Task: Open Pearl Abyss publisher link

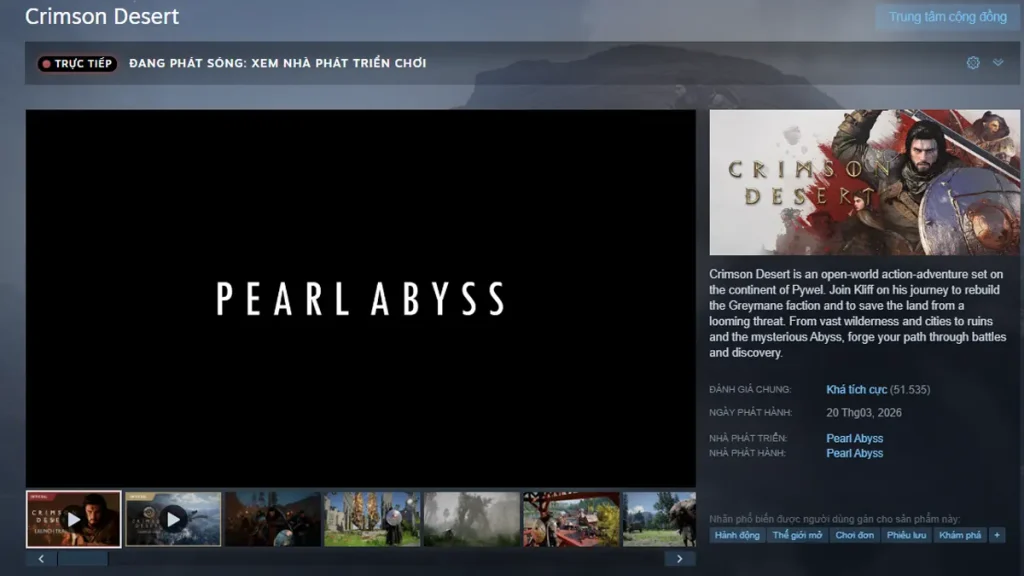Action: (x=854, y=453)
